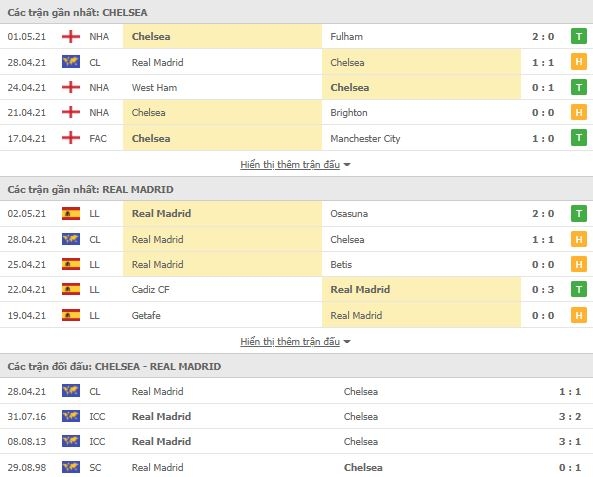Click Spain flag icon on Real Madrid–Osasuna row
593x477 pixels.
[x=71, y=213]
